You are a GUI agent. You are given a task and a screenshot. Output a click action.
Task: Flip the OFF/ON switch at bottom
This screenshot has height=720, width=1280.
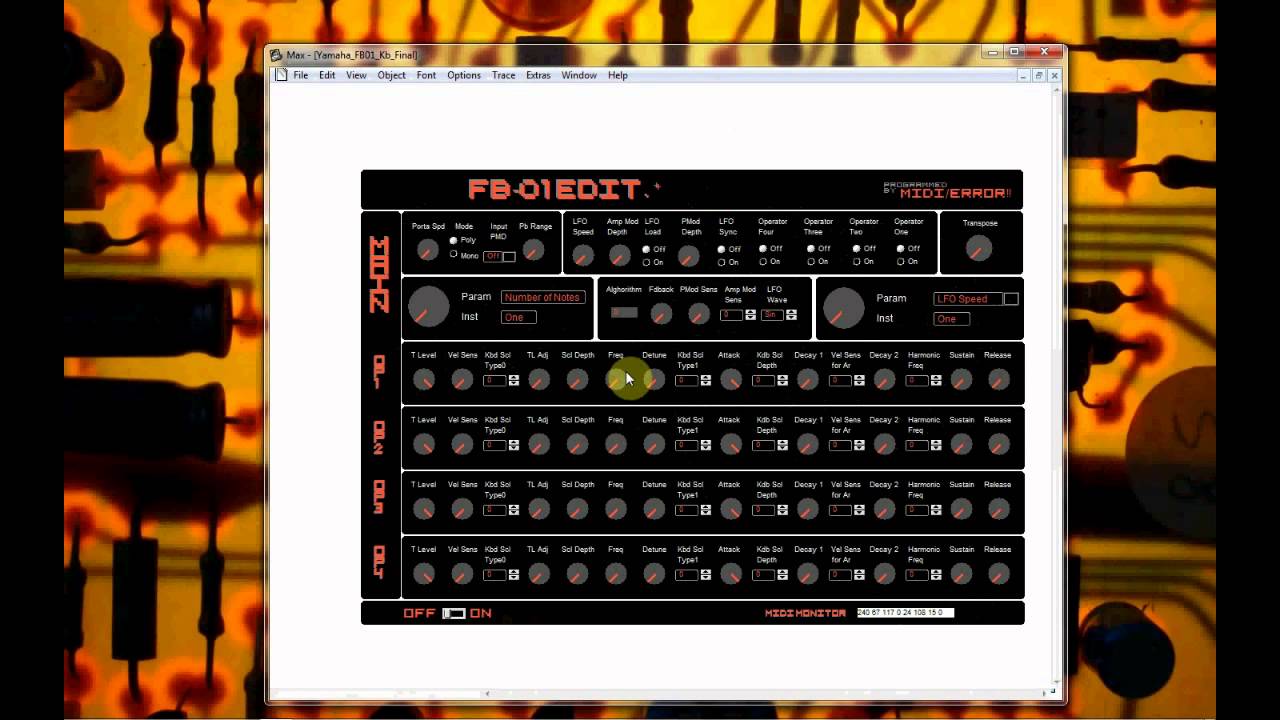[x=454, y=613]
